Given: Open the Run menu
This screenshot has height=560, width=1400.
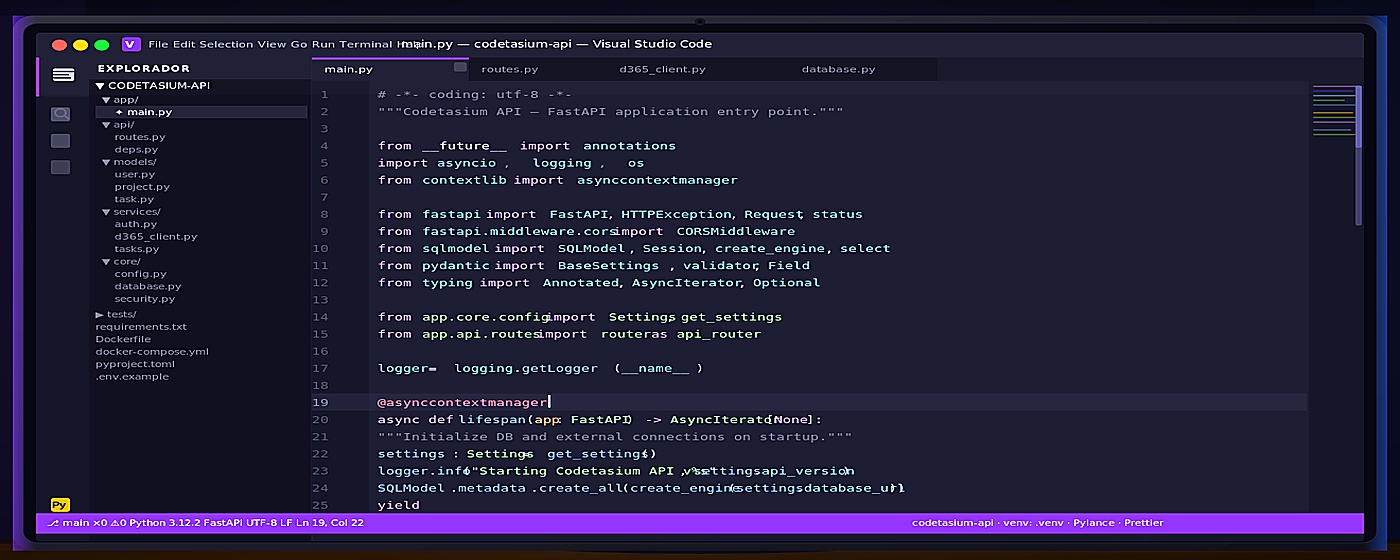Looking at the screenshot, I should click(x=323, y=44).
